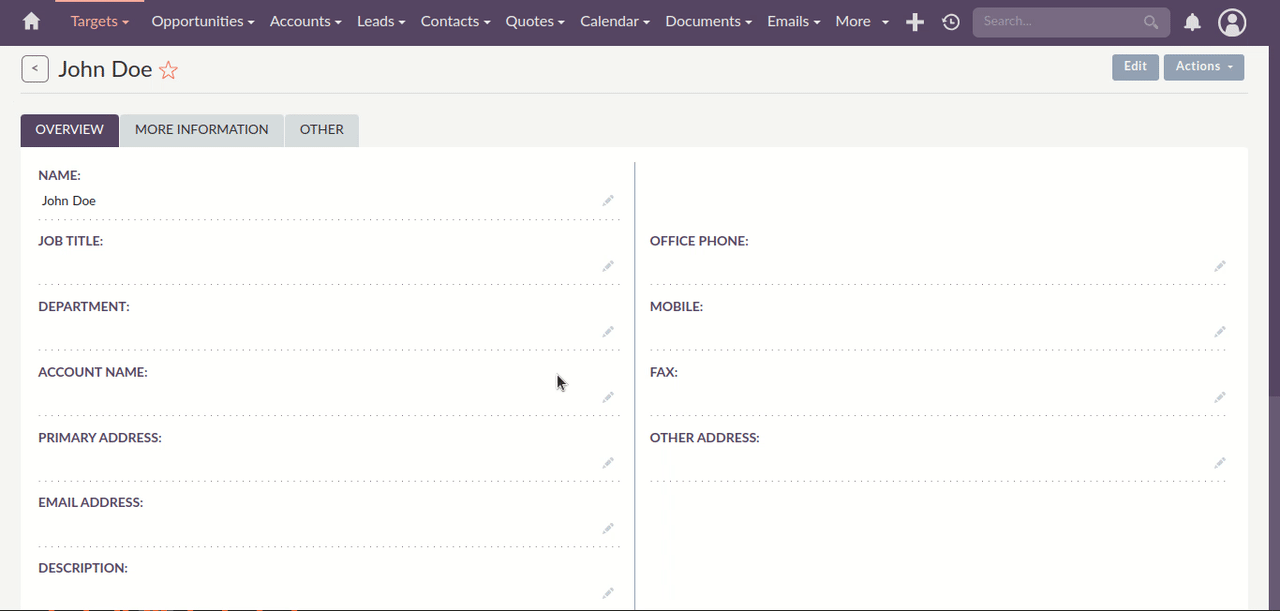The image size is (1280, 611).
Task: Expand the Actions dropdown
Action: tap(1203, 67)
